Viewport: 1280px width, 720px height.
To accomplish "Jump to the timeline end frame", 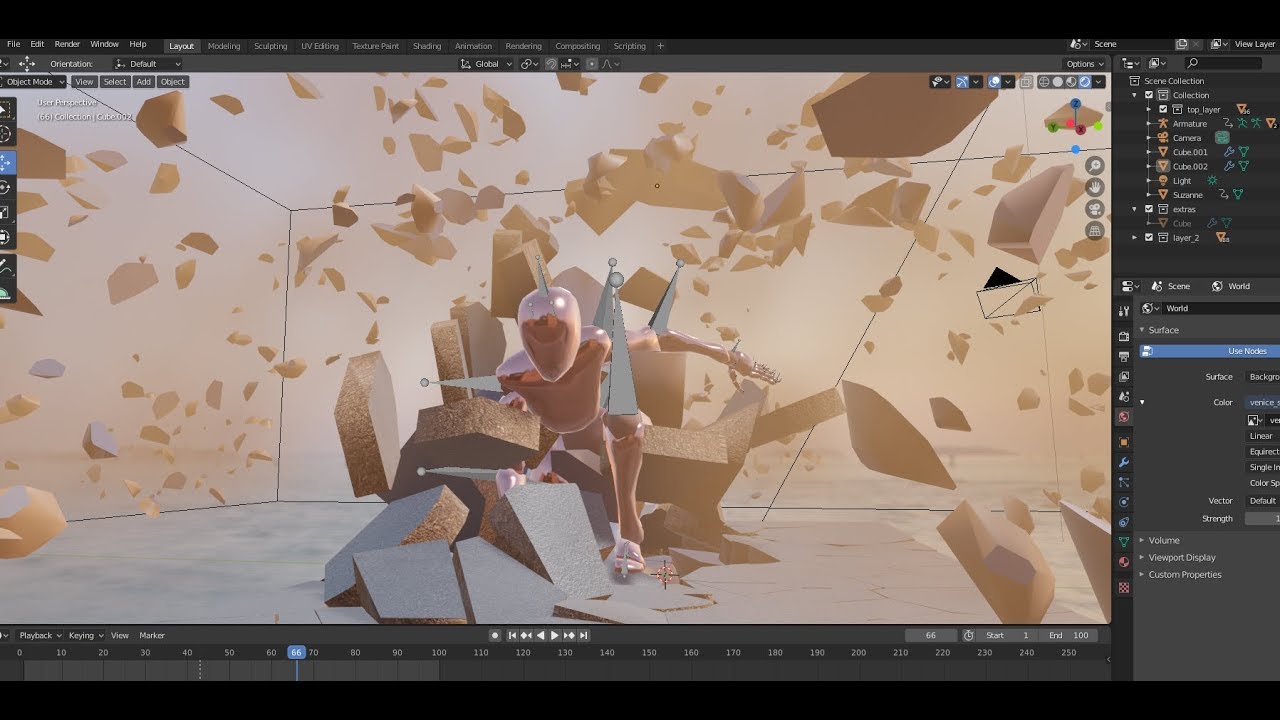I will (584, 635).
